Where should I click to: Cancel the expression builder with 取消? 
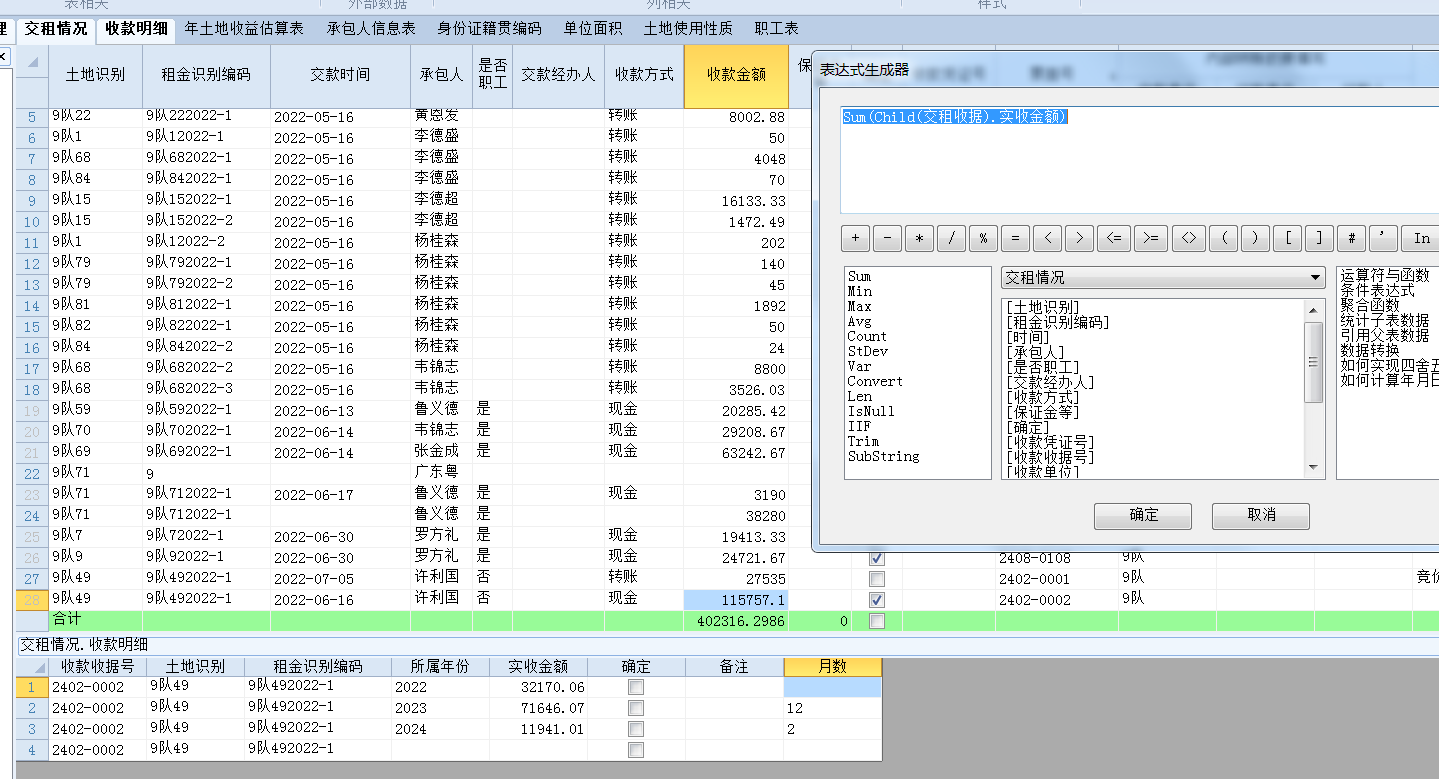click(1260, 515)
